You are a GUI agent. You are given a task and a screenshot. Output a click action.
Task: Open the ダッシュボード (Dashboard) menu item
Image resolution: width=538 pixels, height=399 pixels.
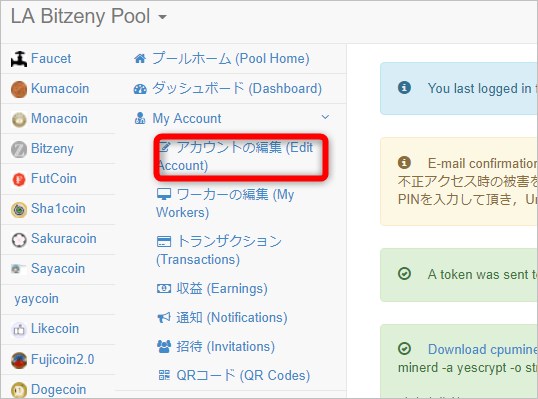237,89
